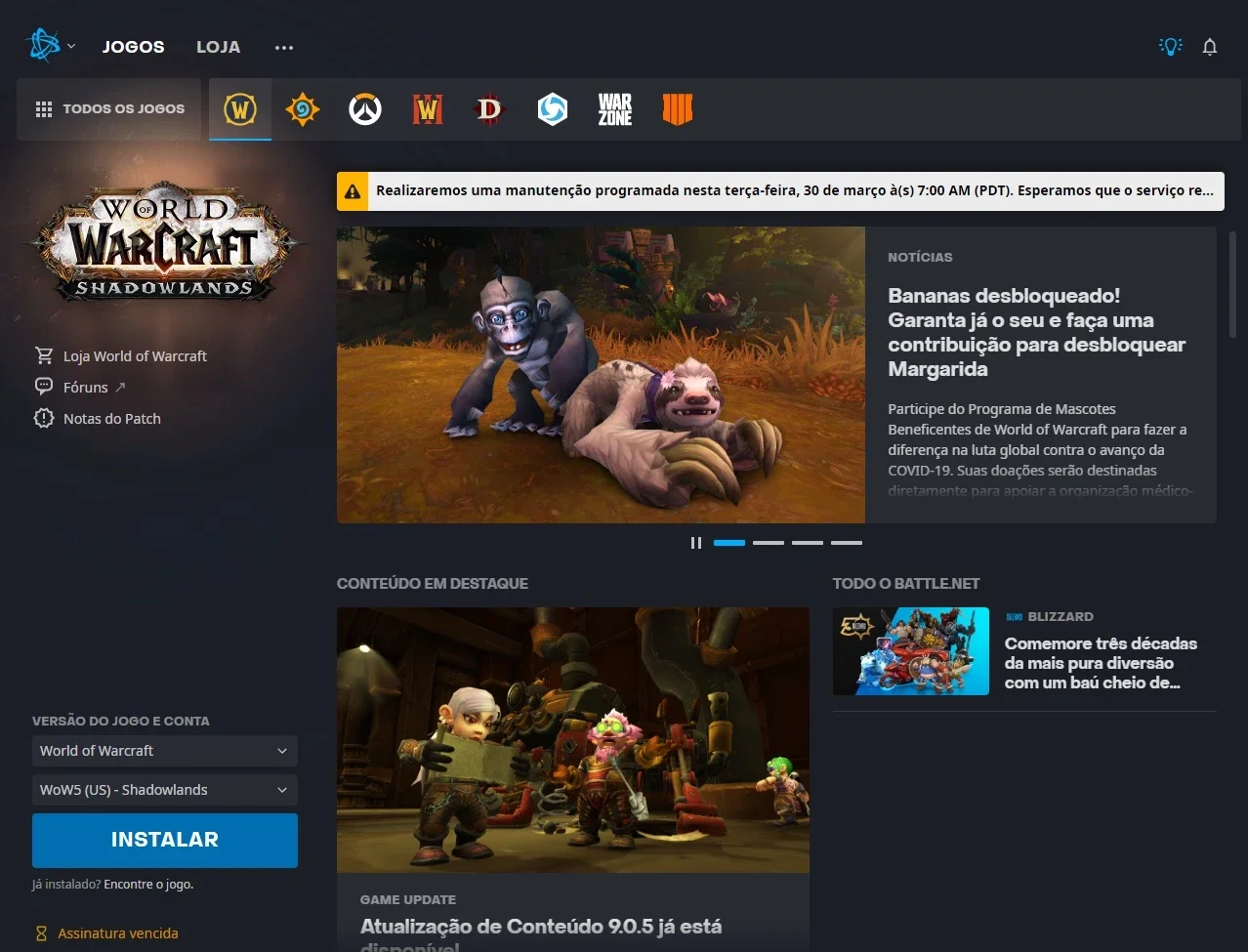Go to the second carousel slide indicator
This screenshot has width=1248, height=952.
pyautogui.click(x=769, y=543)
